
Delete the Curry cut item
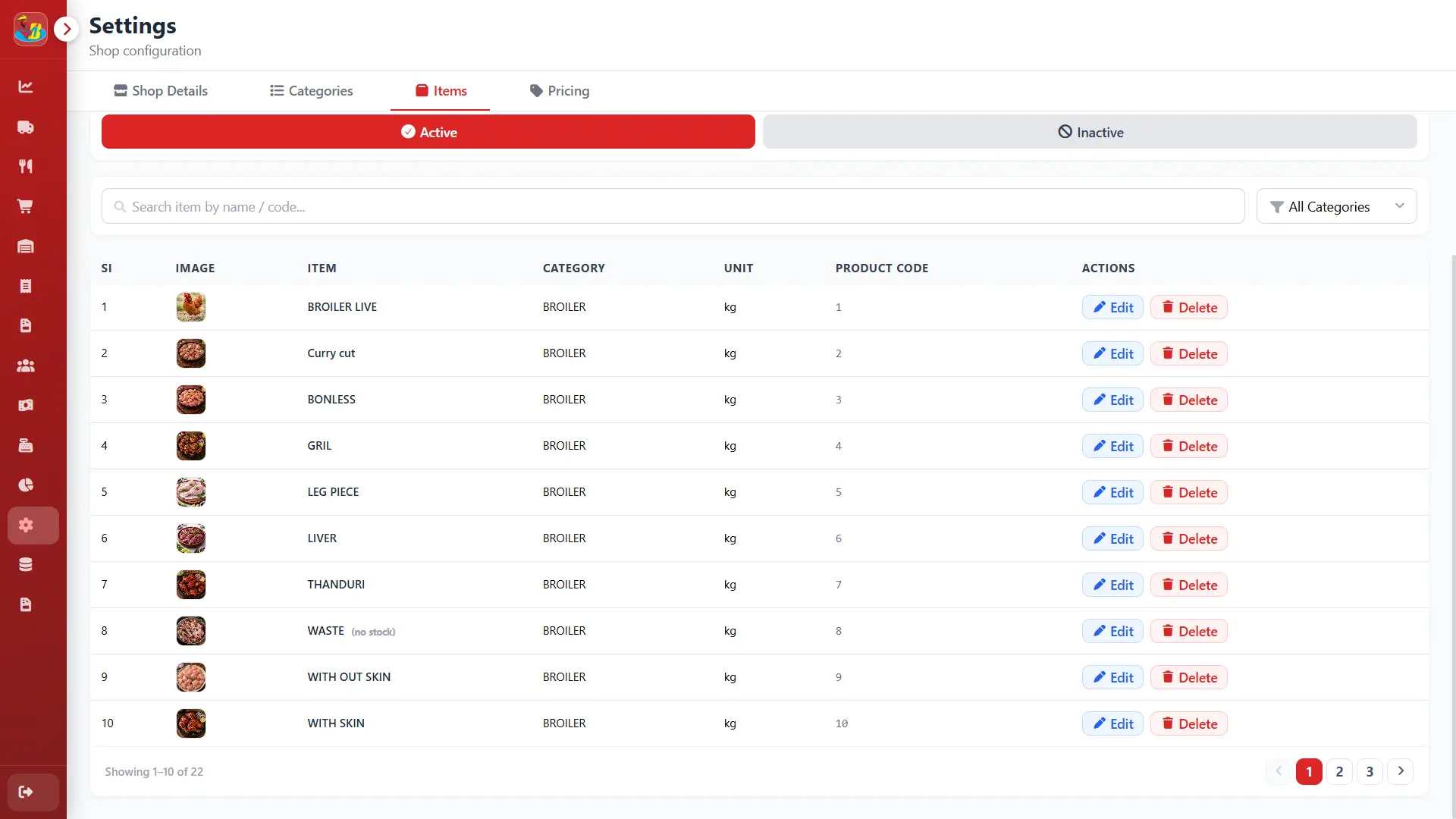(x=1189, y=353)
